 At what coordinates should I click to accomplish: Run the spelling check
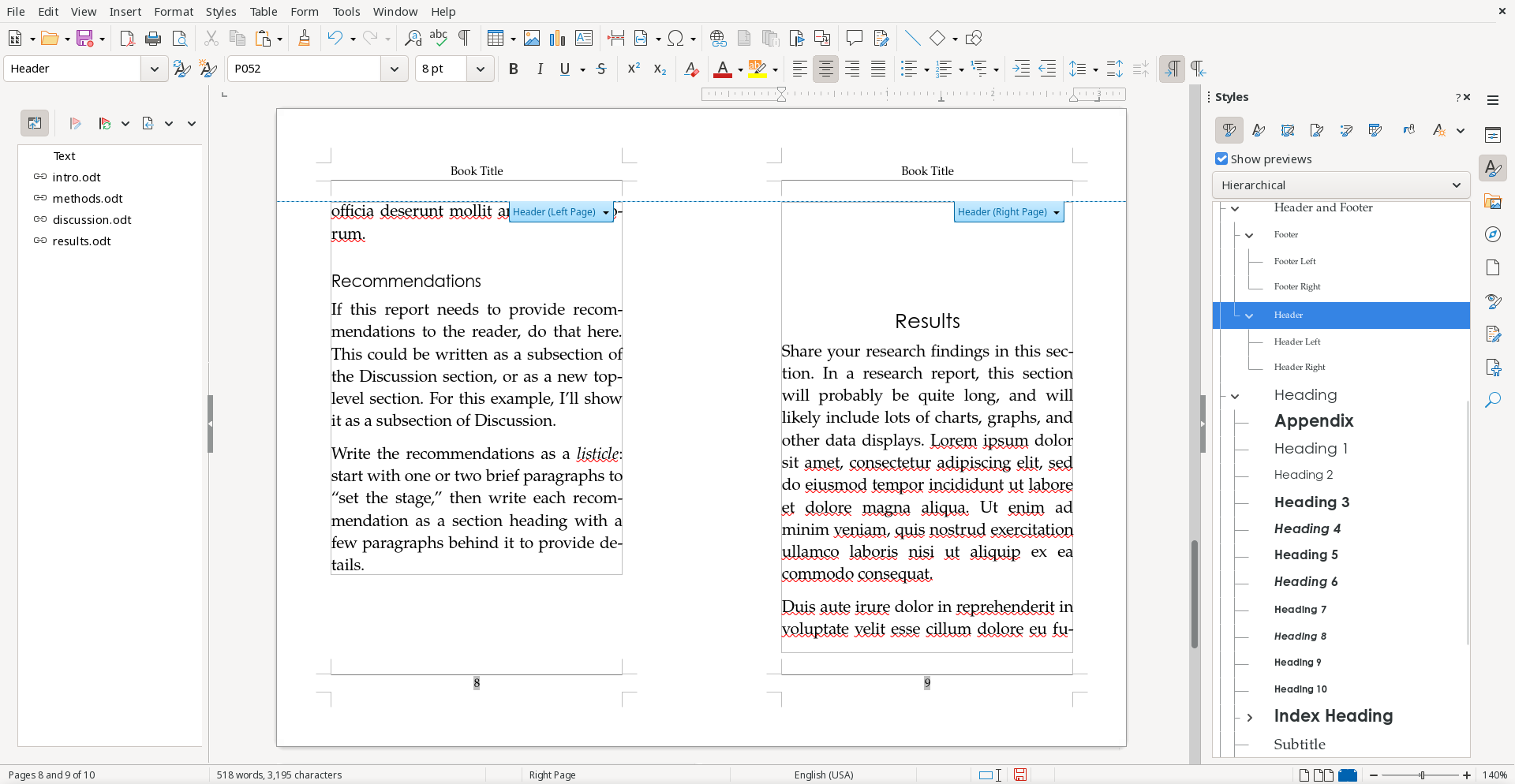point(439,38)
